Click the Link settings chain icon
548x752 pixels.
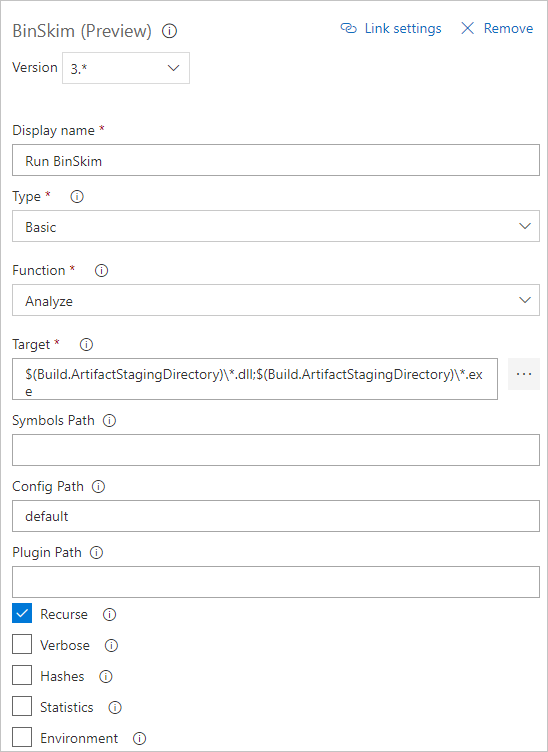click(x=349, y=28)
